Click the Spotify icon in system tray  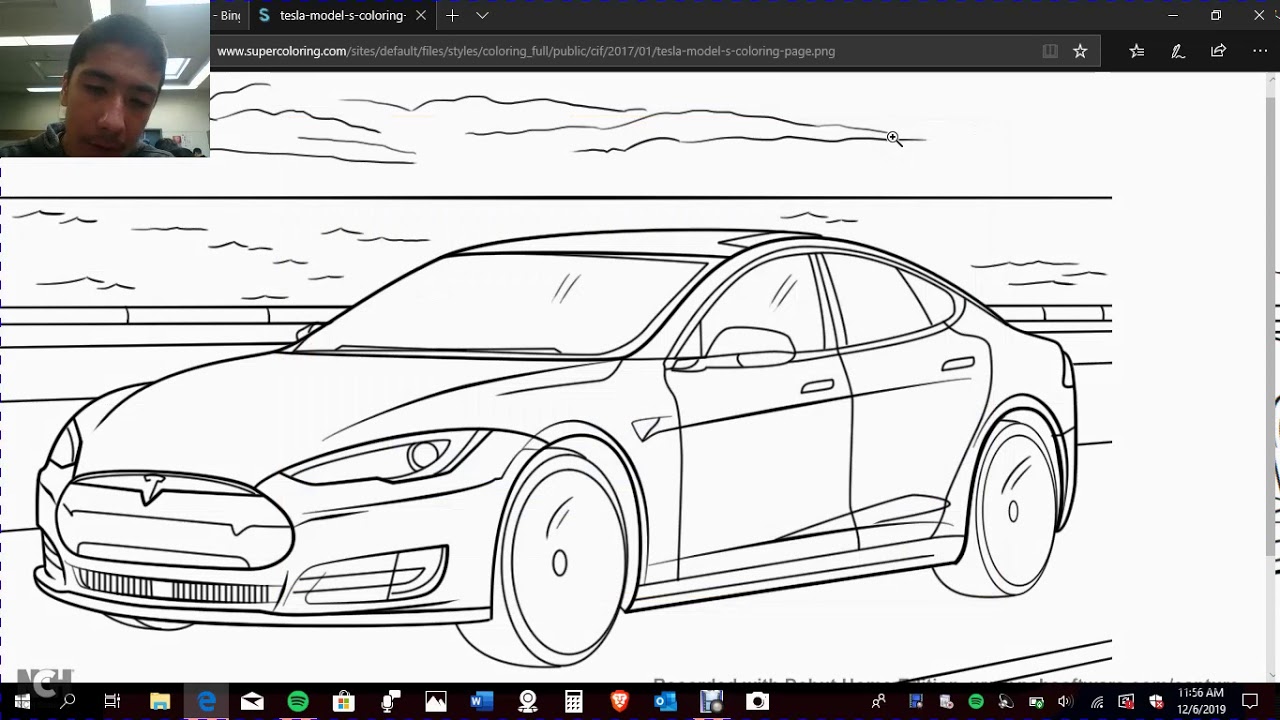(x=976, y=702)
